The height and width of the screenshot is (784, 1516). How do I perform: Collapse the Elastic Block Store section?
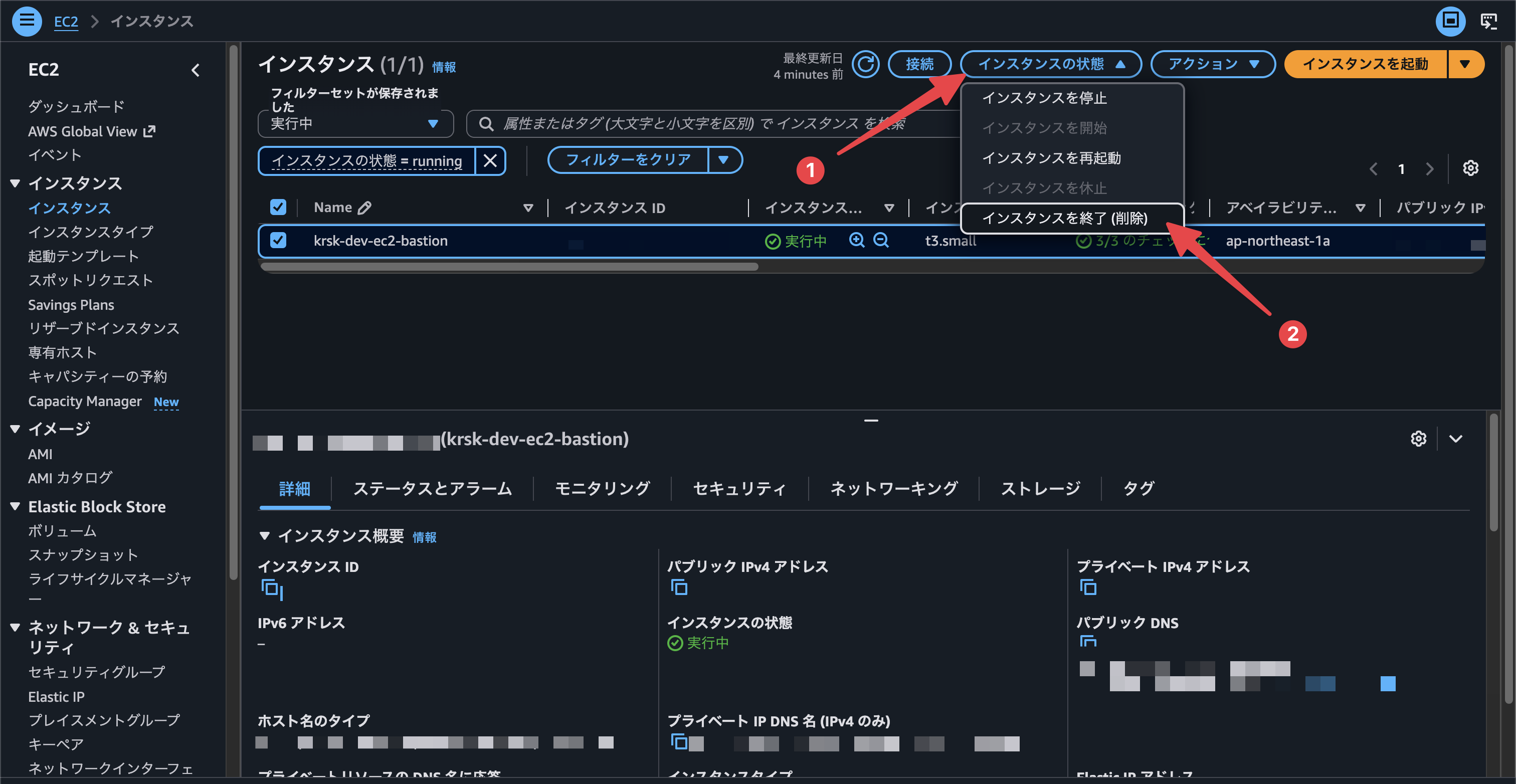(x=16, y=506)
